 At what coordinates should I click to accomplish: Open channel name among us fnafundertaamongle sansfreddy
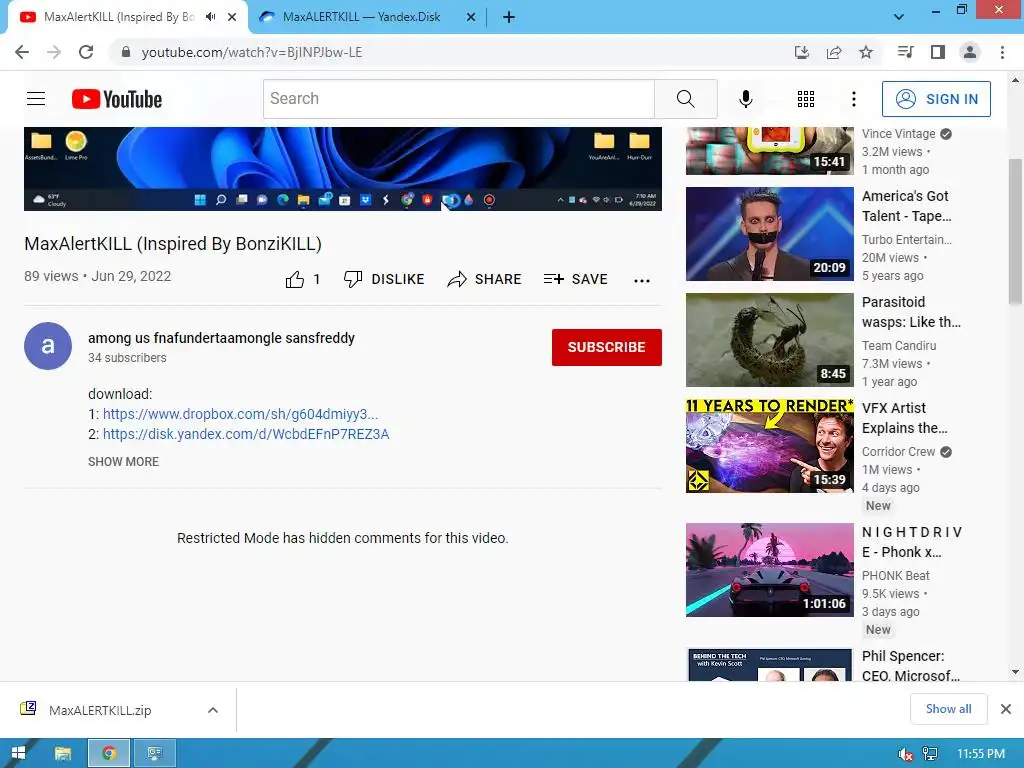(x=221, y=338)
